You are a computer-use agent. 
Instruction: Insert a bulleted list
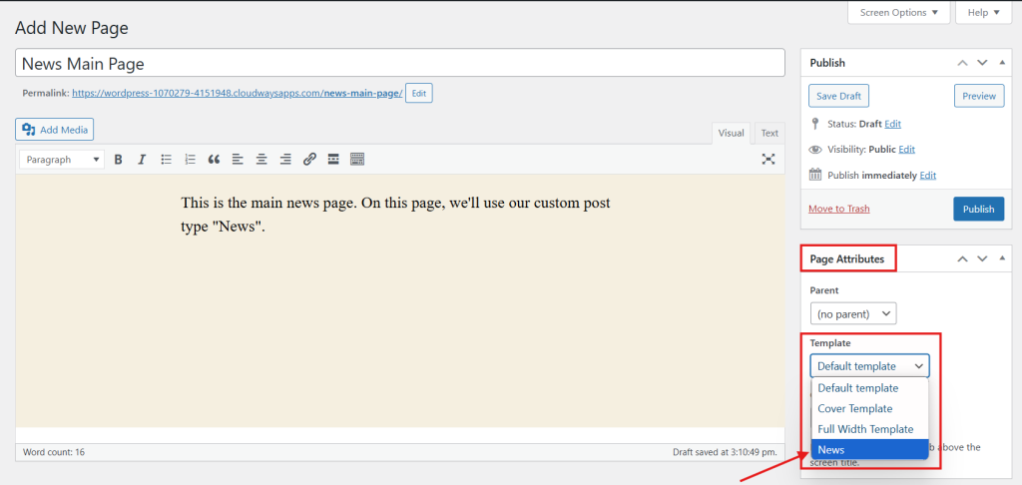[166, 159]
